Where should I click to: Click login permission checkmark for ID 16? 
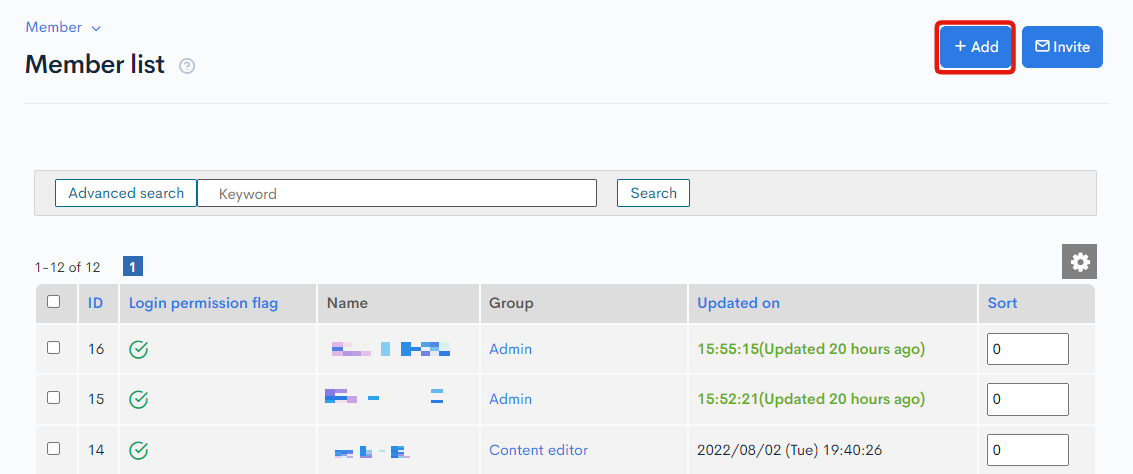[139, 350]
